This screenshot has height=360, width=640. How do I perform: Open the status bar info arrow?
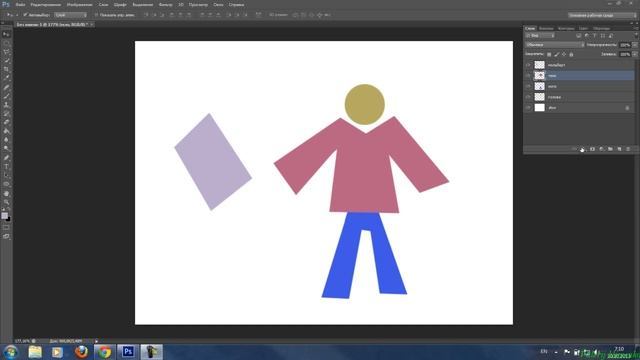(96, 341)
